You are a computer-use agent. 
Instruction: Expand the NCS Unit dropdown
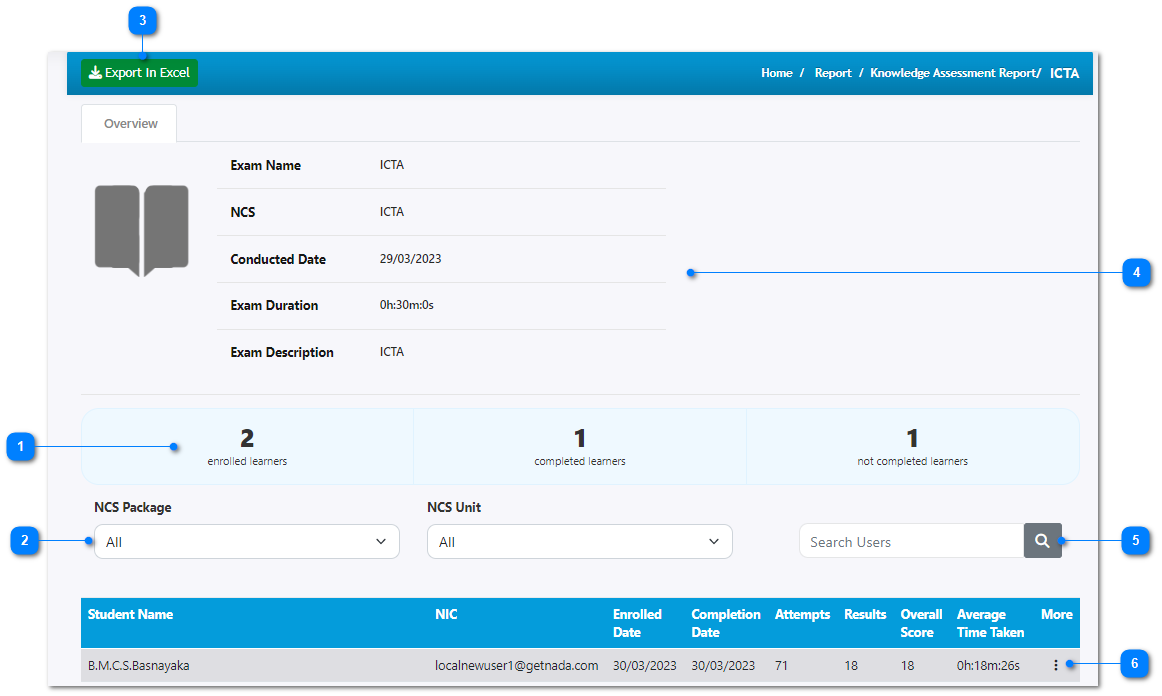click(x=579, y=541)
